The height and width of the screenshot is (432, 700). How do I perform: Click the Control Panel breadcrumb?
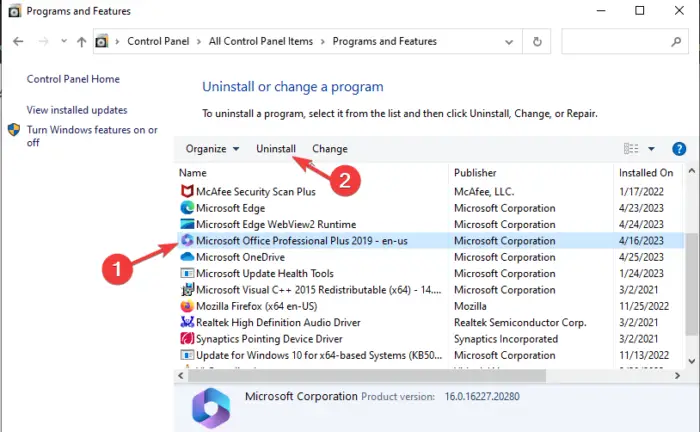(x=158, y=41)
